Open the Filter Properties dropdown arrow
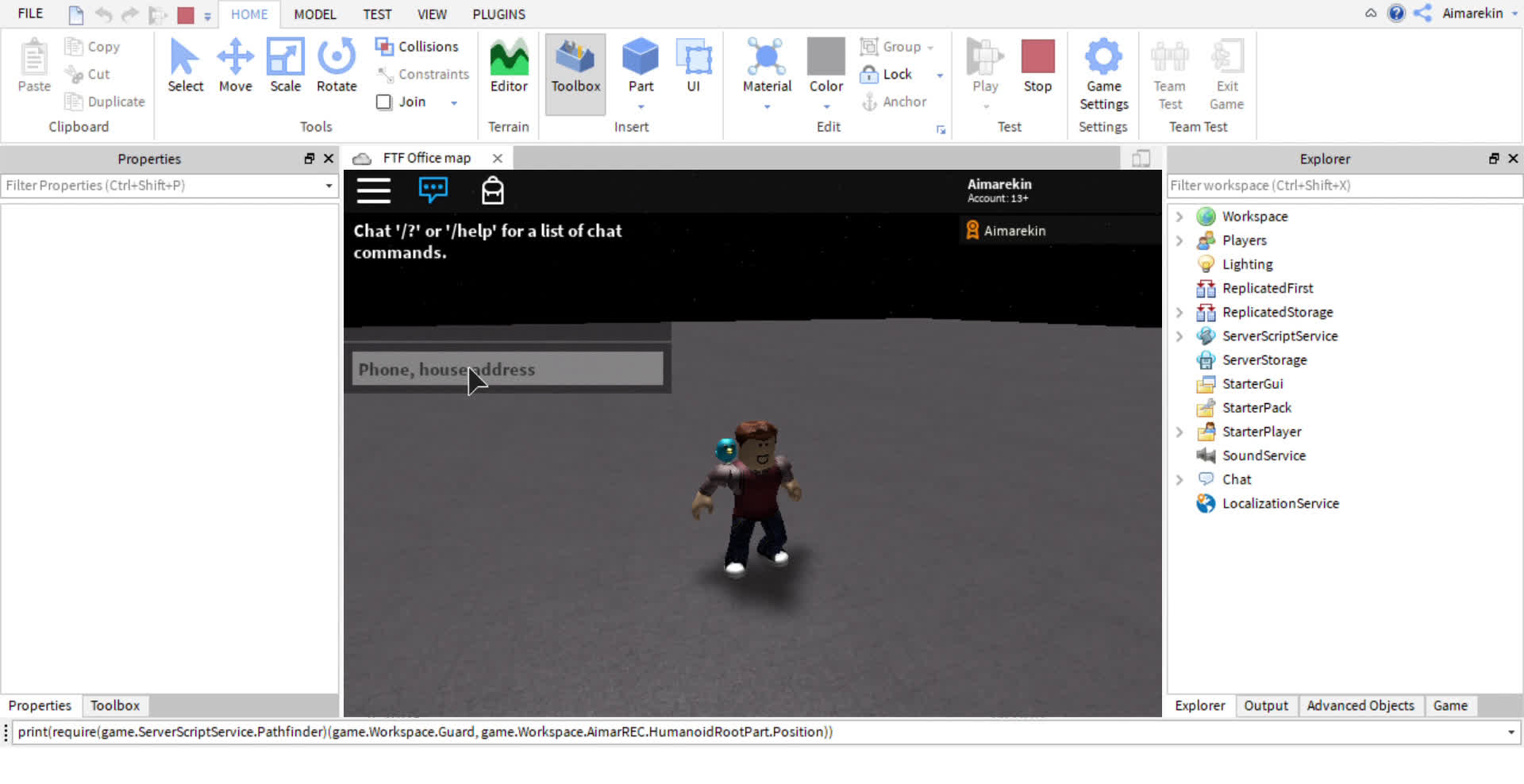Image resolution: width=1524 pixels, height=784 pixels. [329, 186]
